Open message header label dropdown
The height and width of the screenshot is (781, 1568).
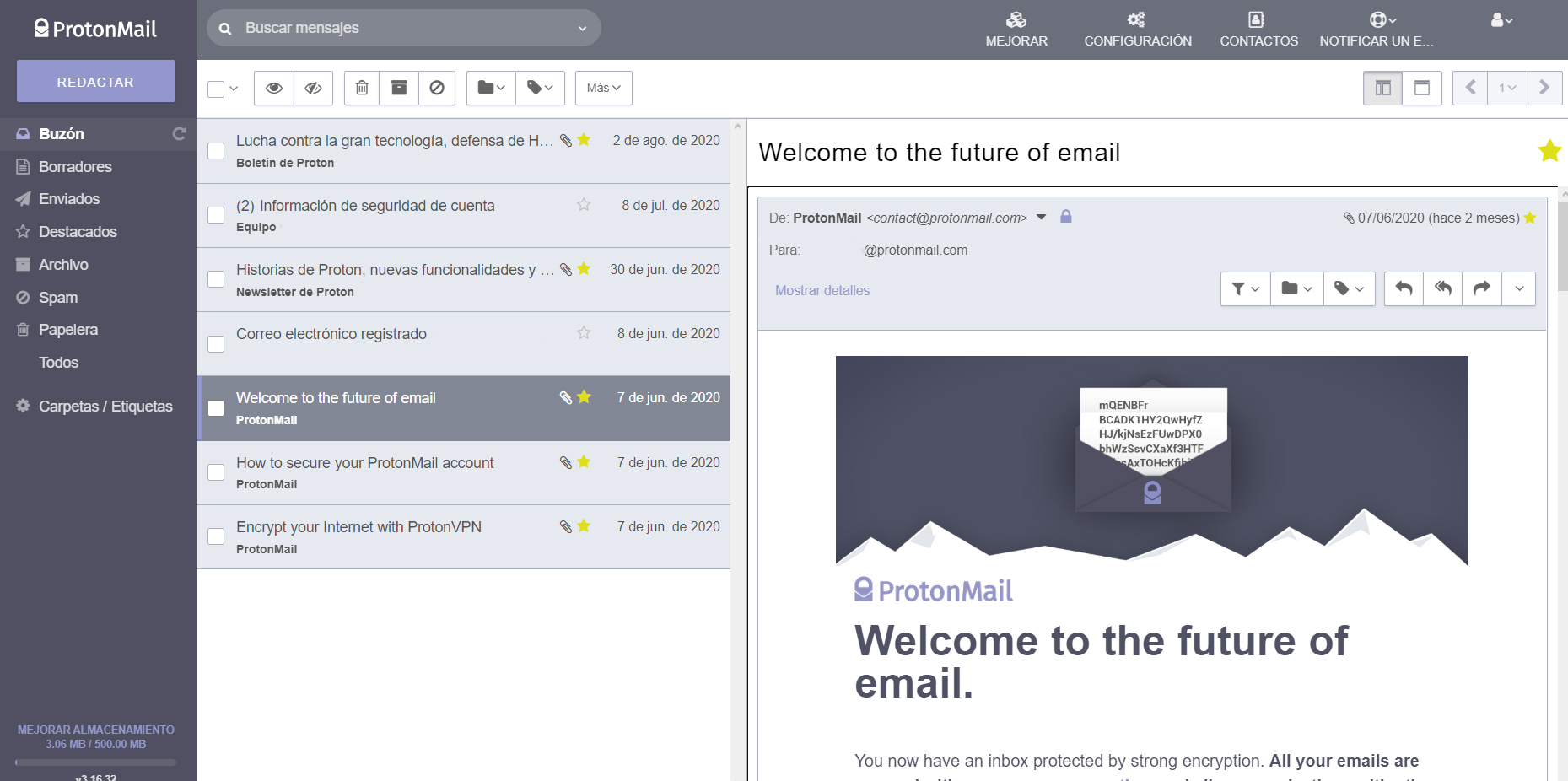pyautogui.click(x=1350, y=288)
